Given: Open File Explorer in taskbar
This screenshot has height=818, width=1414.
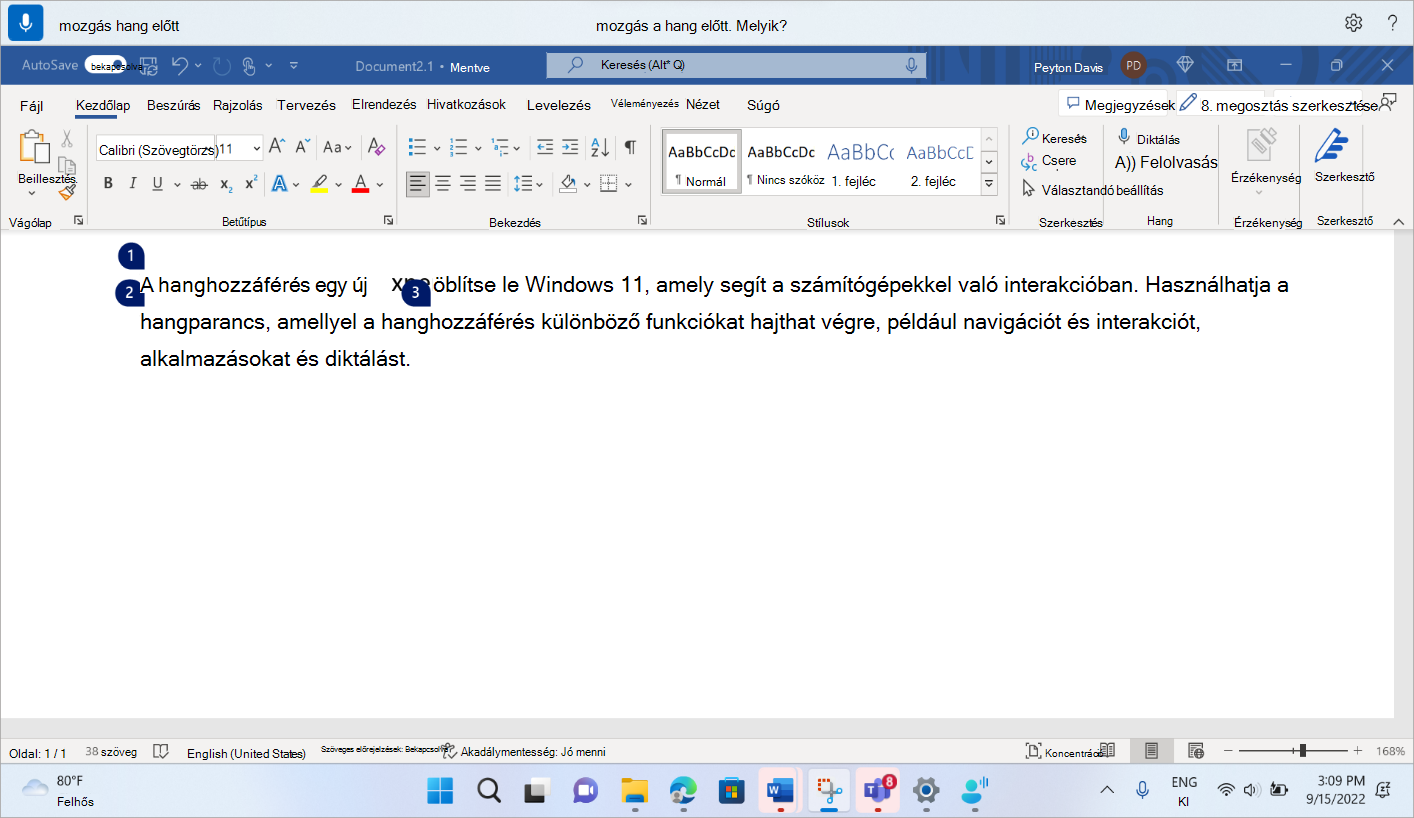Looking at the screenshot, I should pyautogui.click(x=634, y=790).
